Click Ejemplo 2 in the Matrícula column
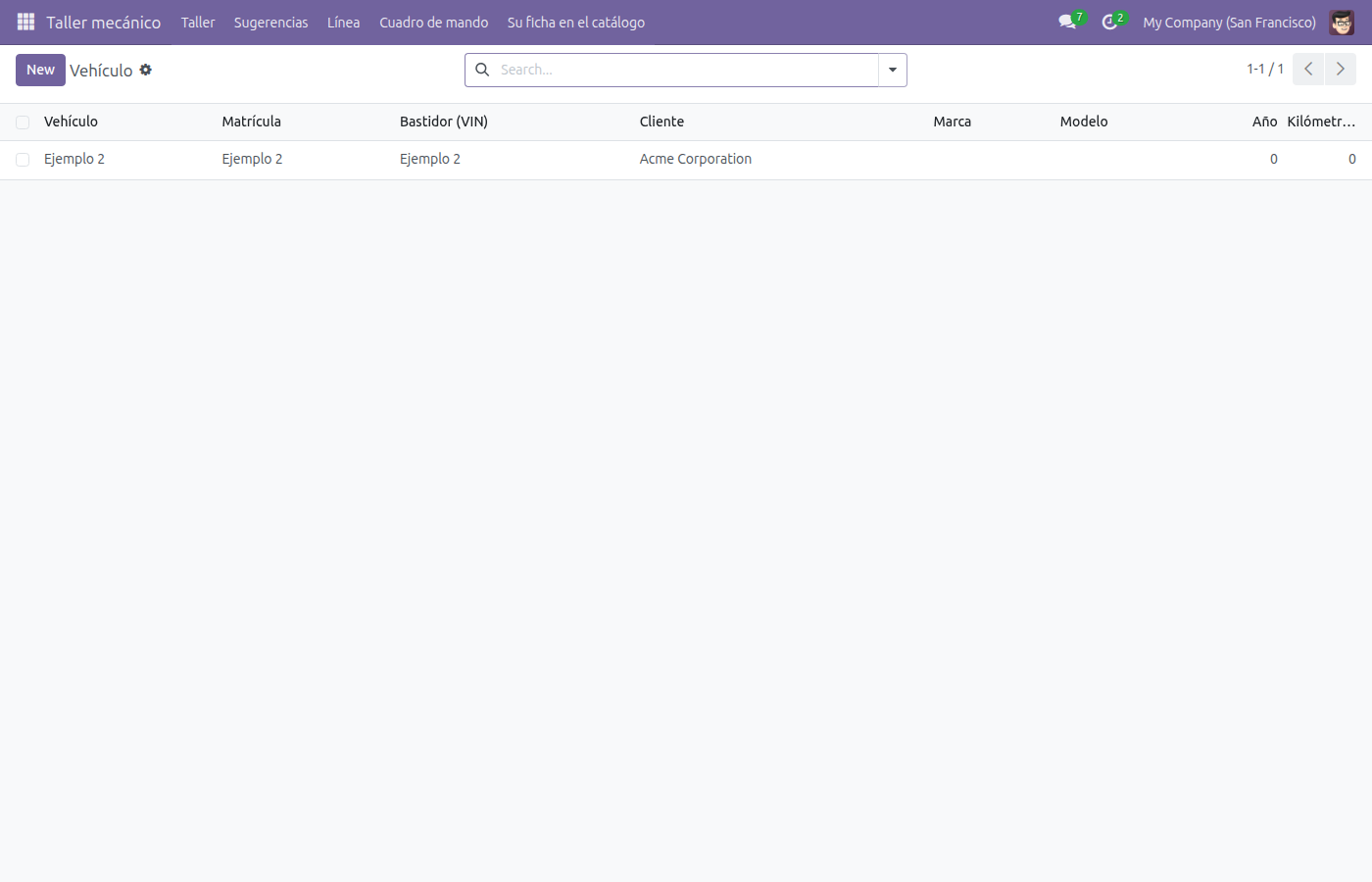 pos(252,159)
